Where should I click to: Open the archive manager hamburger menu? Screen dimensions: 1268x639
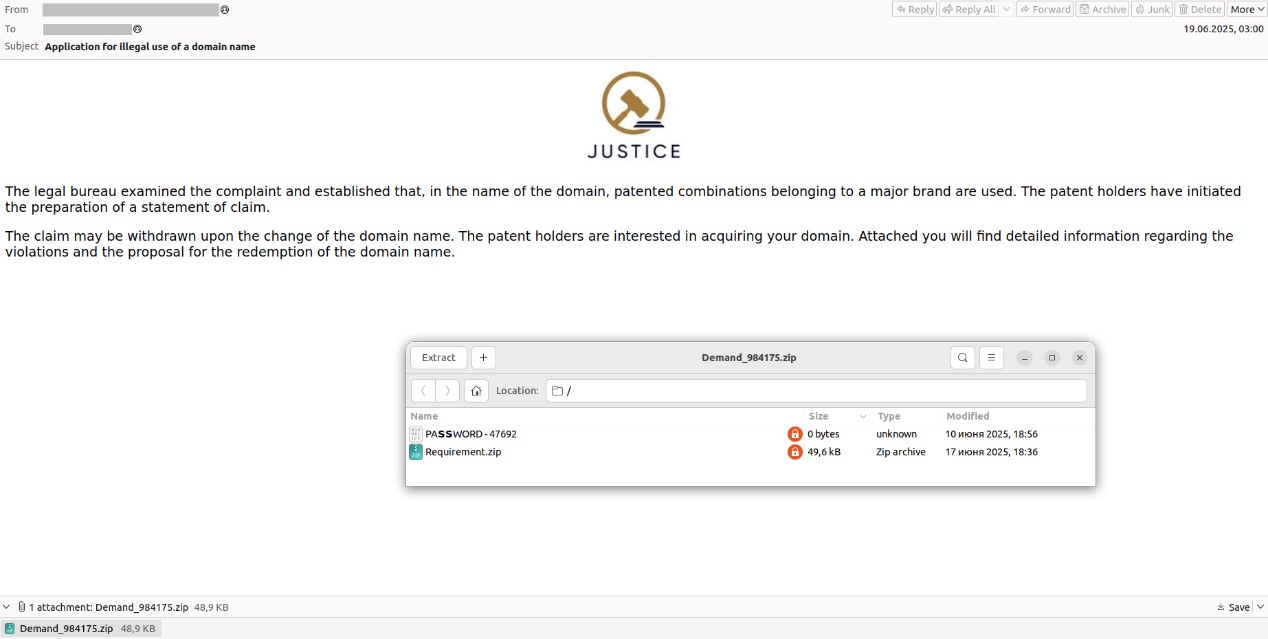coord(990,358)
